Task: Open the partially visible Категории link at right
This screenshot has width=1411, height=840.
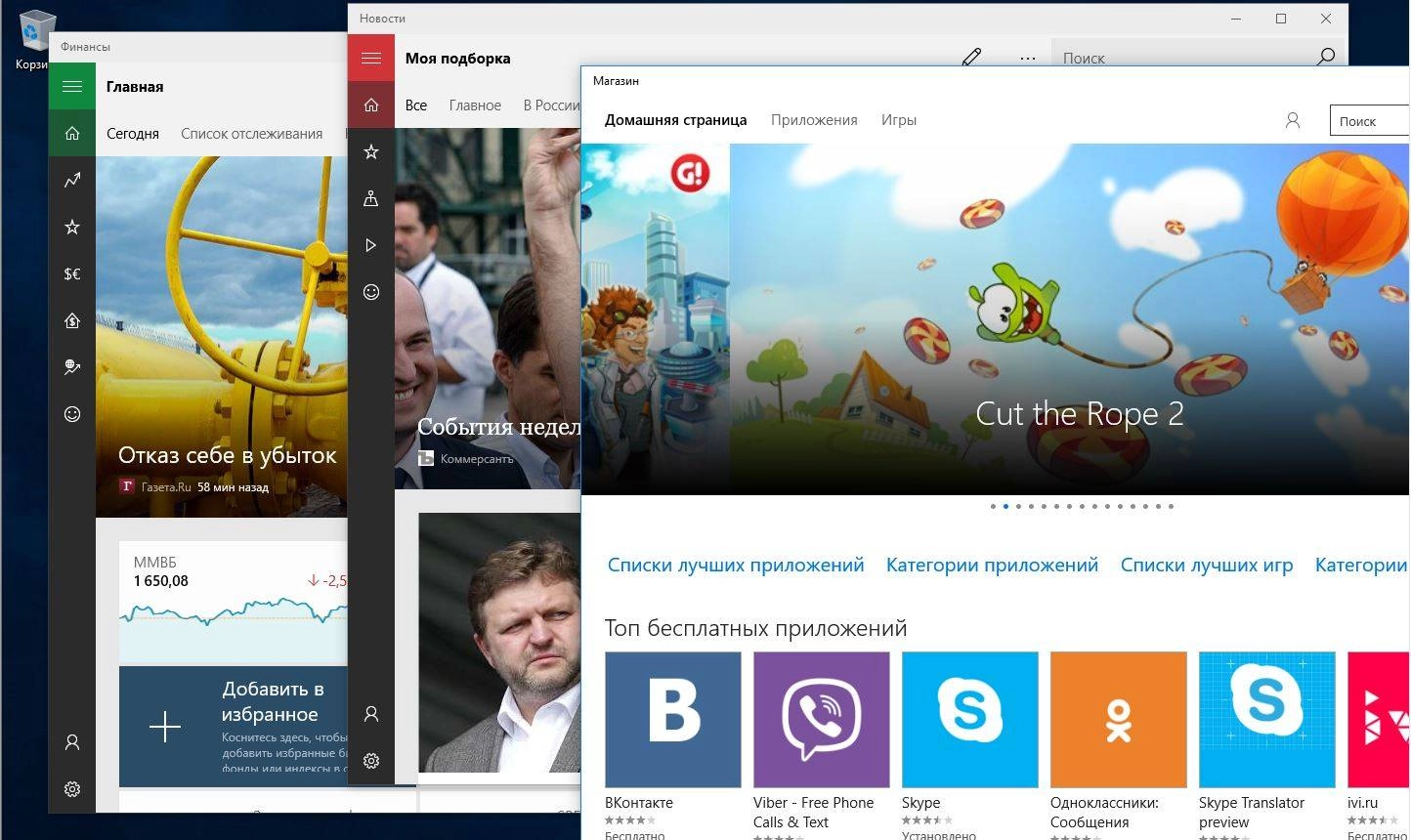Action: tap(1361, 565)
